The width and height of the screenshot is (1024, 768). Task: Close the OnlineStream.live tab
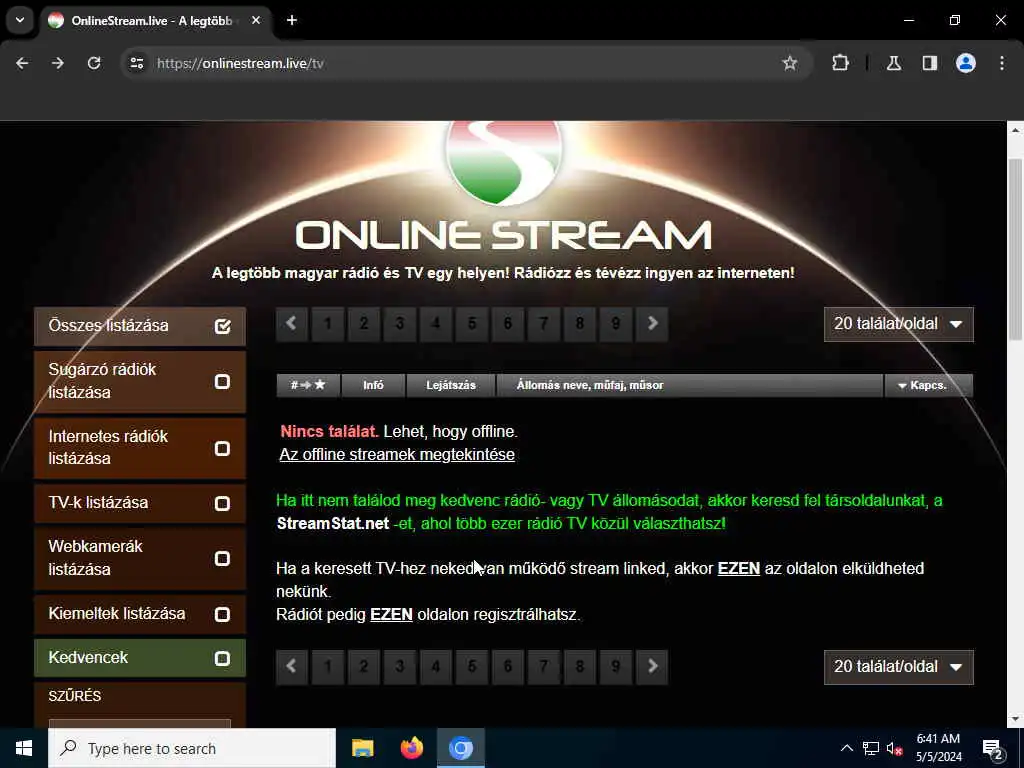(256, 20)
